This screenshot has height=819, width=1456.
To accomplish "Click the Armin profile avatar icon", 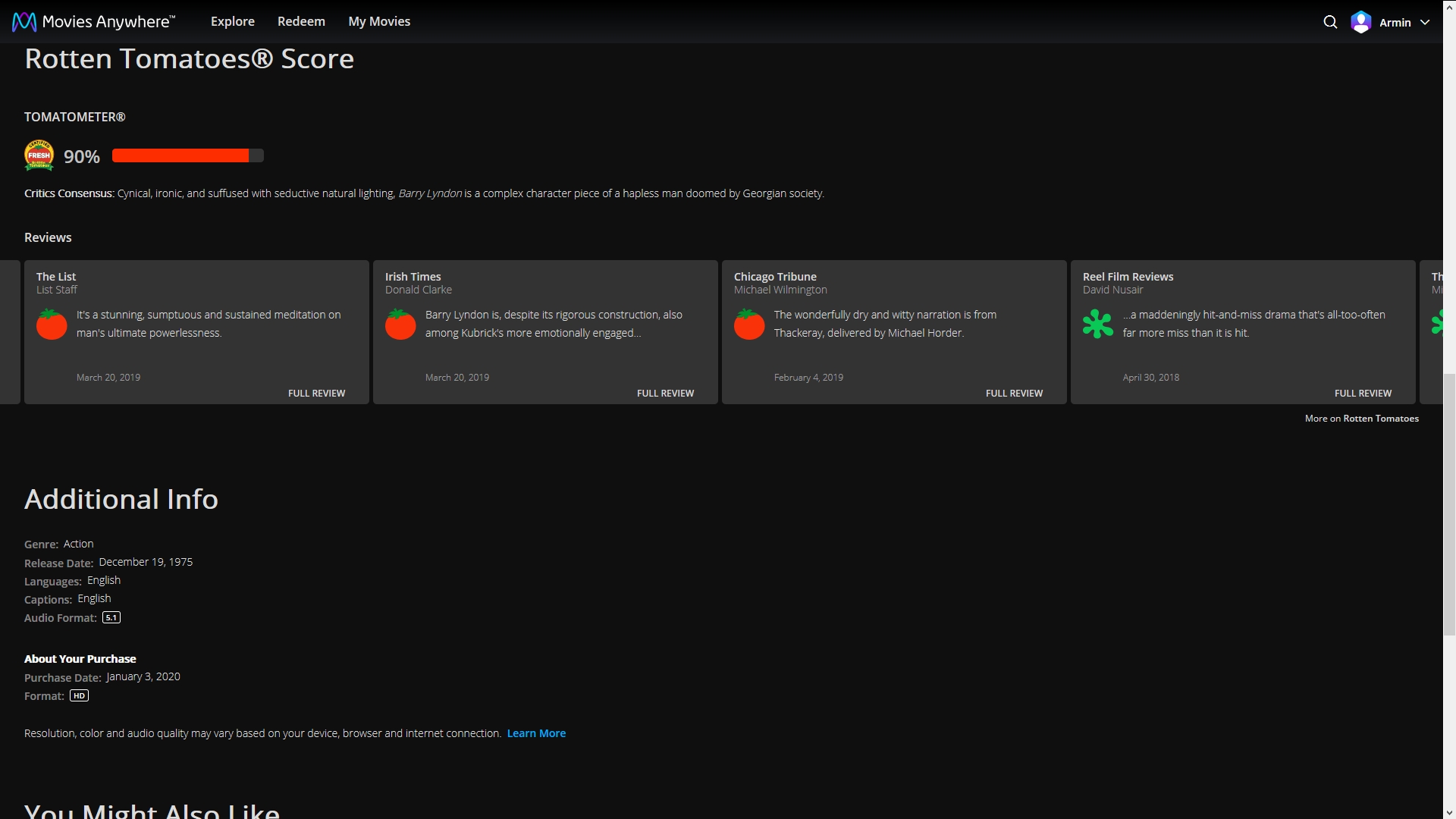I will pyautogui.click(x=1361, y=22).
